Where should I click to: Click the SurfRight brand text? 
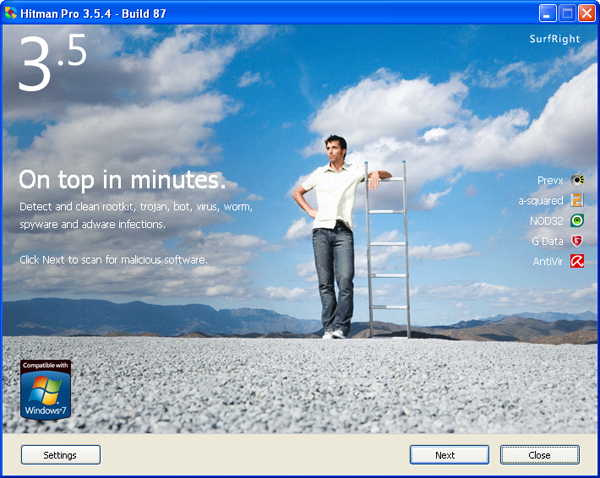555,39
